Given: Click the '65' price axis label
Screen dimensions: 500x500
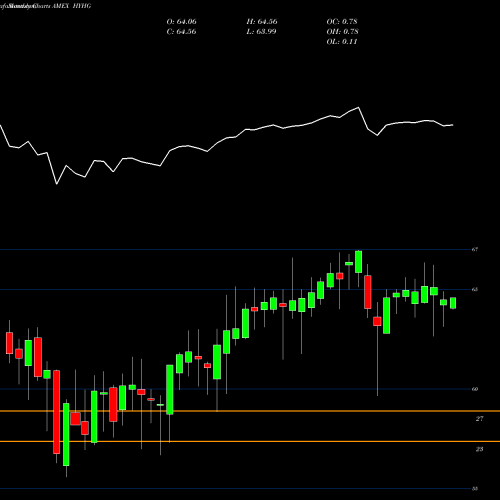Looking at the screenshot, I should 475,289.
